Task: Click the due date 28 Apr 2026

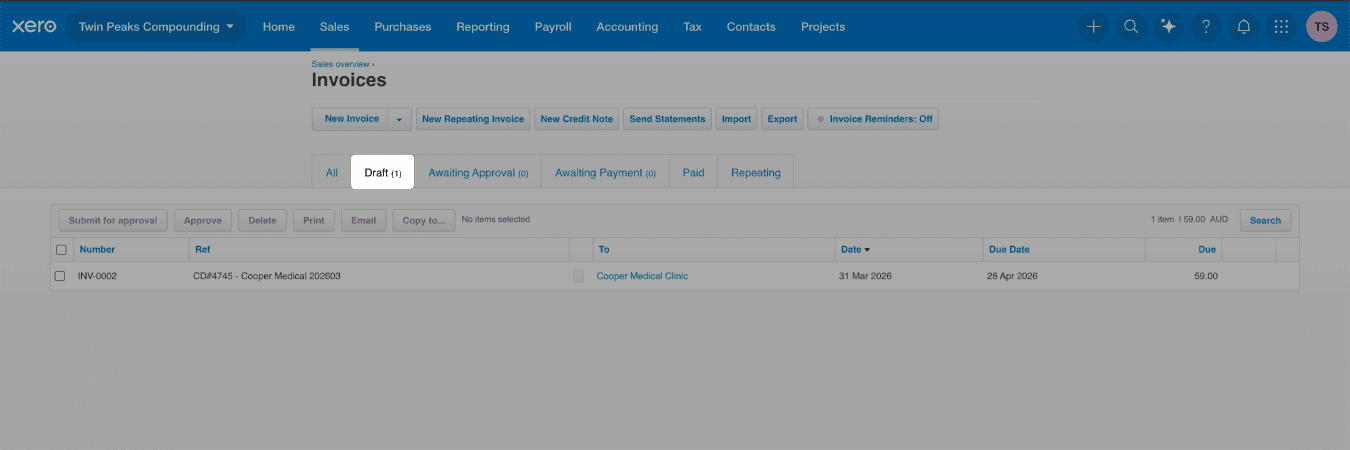Action: tap(1012, 276)
